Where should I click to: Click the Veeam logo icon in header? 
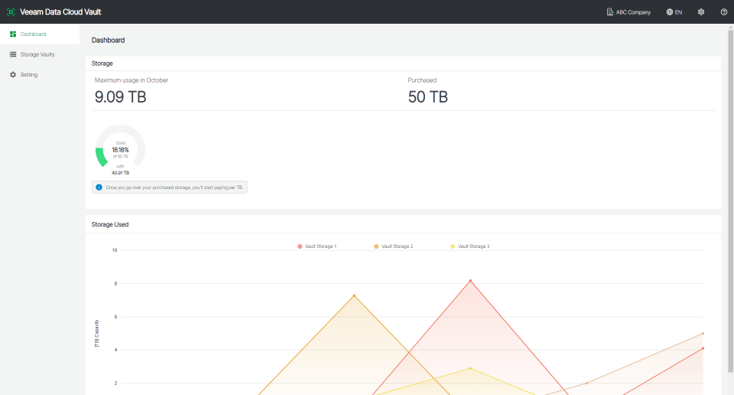pyautogui.click(x=11, y=12)
